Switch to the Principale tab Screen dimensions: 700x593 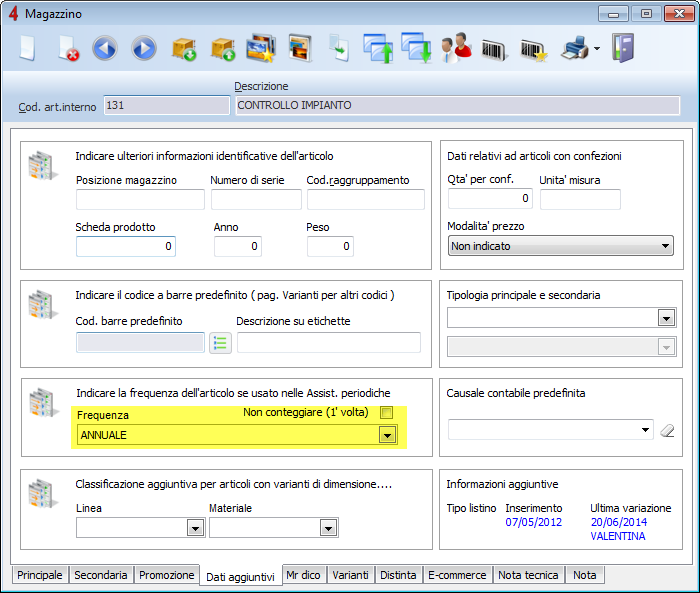point(39,575)
